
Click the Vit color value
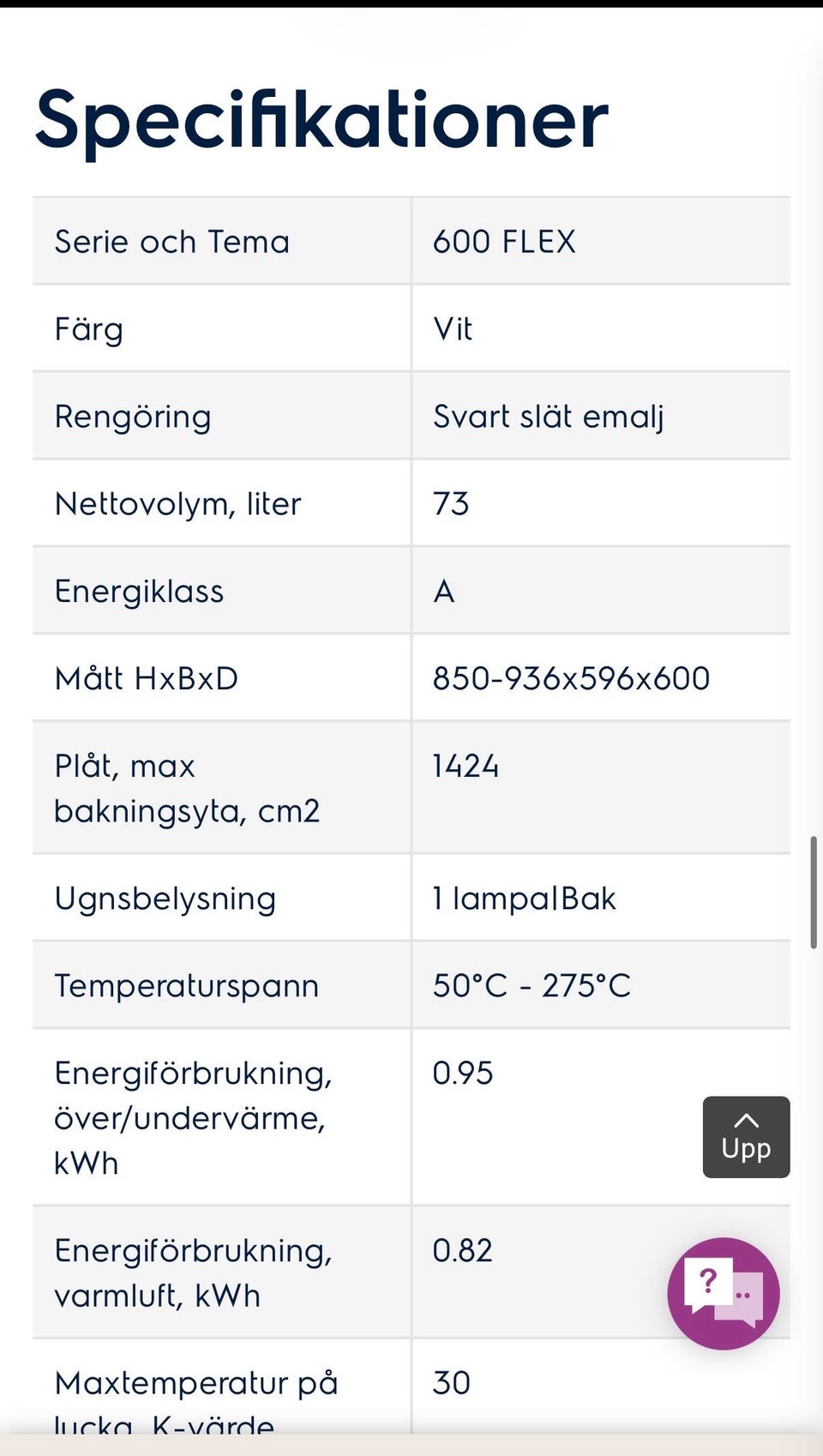(x=453, y=329)
